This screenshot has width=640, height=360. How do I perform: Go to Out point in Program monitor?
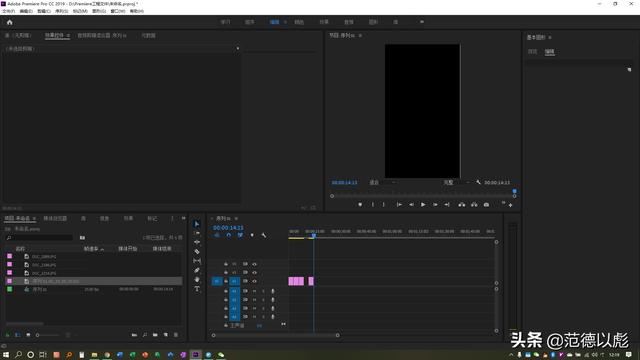[x=447, y=204]
